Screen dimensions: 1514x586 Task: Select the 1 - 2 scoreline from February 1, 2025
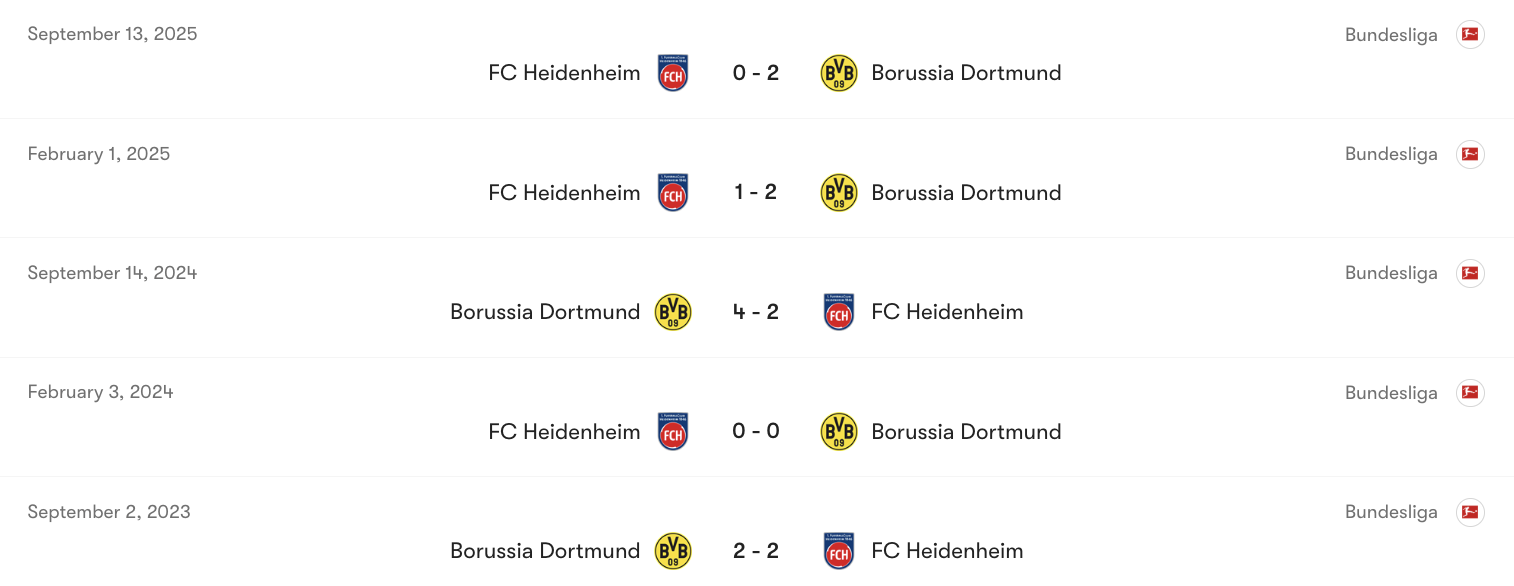[x=755, y=192]
